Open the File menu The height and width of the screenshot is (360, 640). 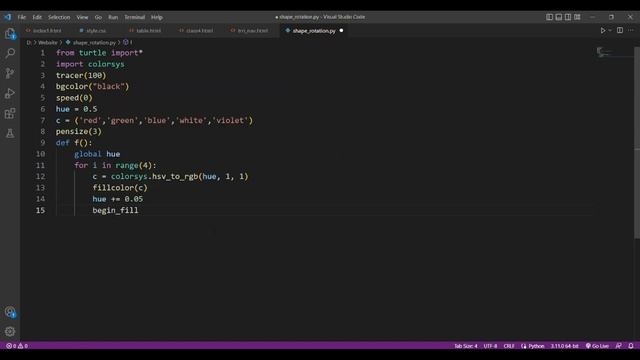22,17
